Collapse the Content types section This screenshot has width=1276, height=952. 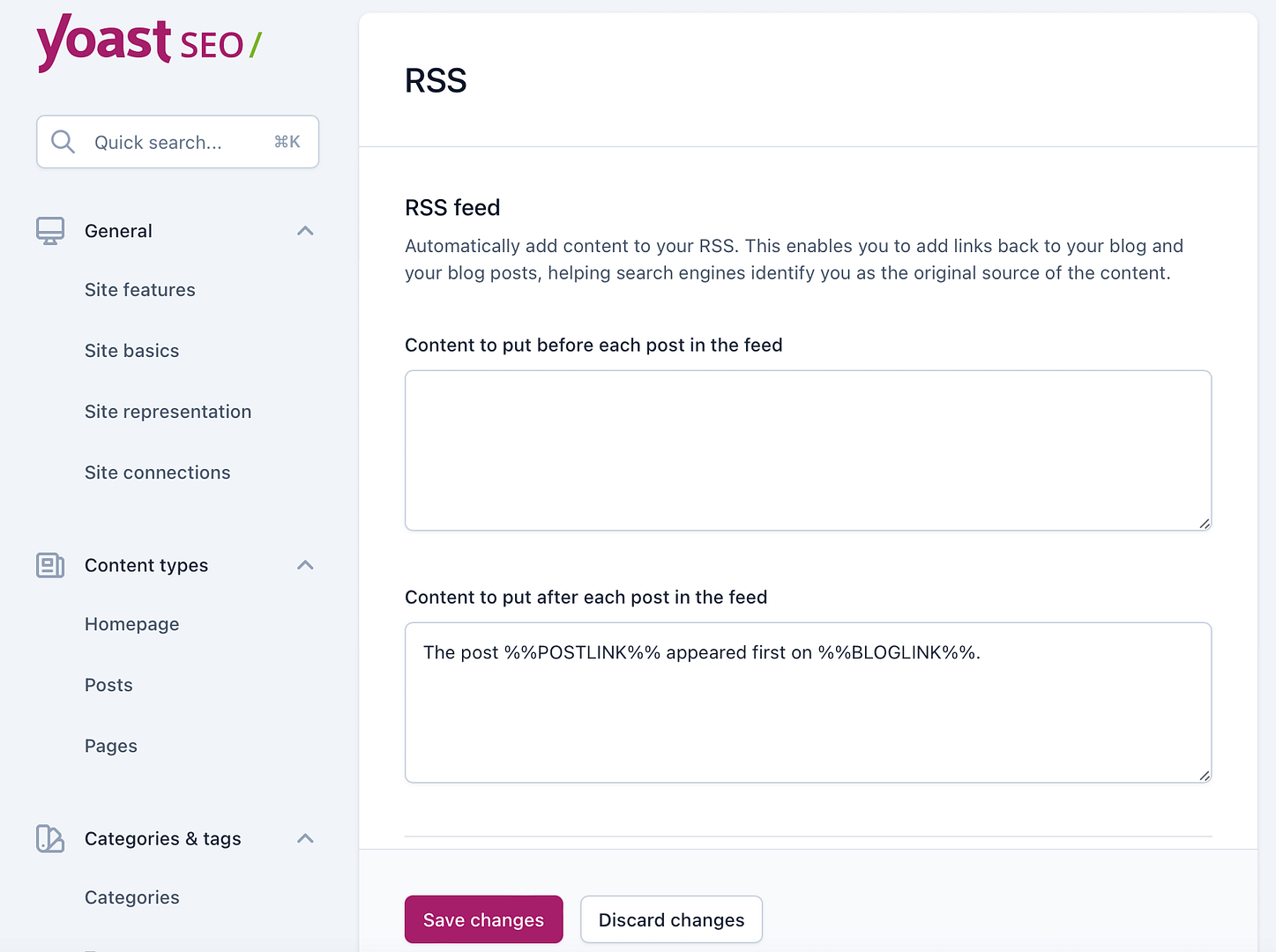[305, 565]
